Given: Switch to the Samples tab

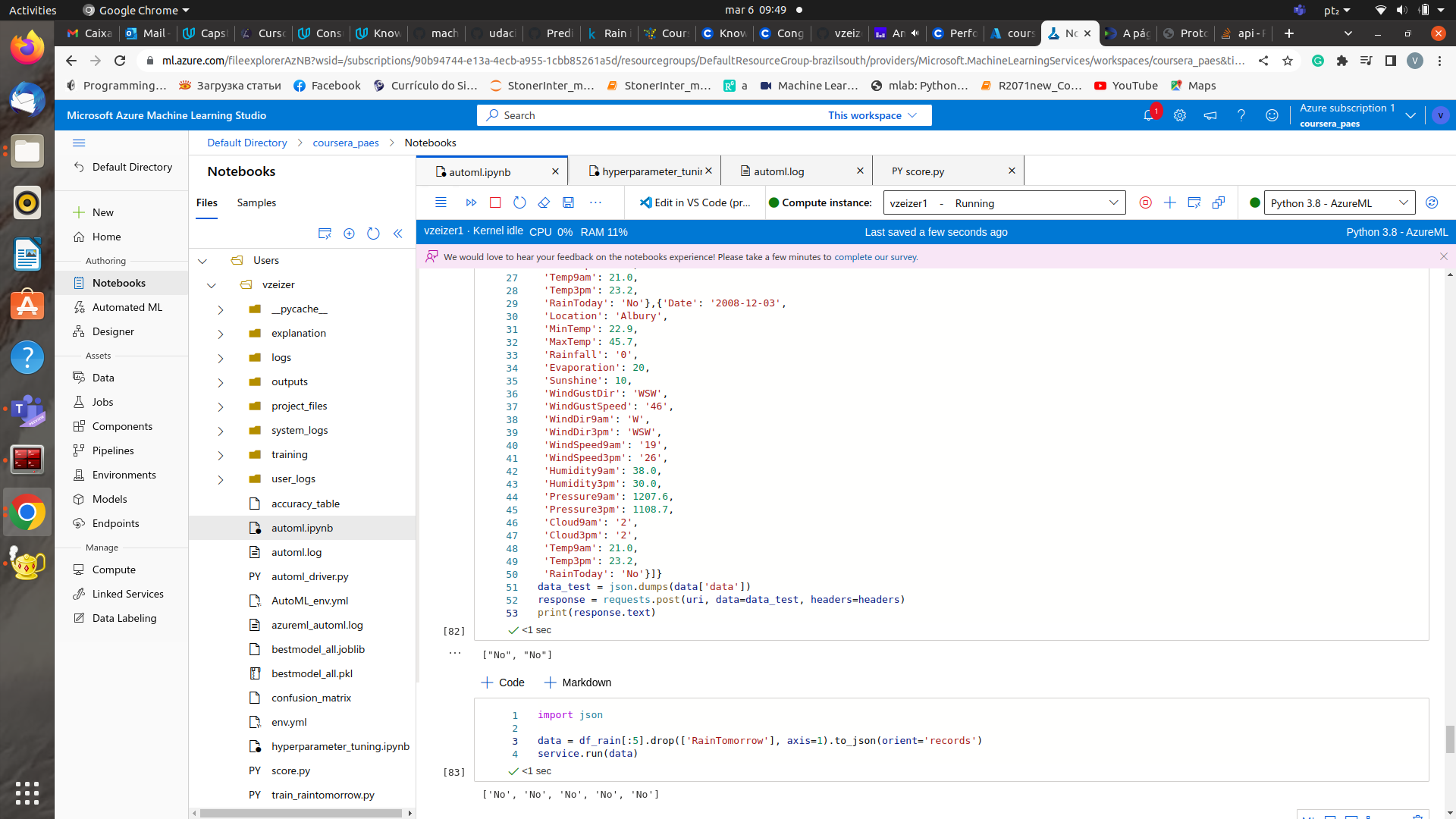Looking at the screenshot, I should (x=256, y=202).
